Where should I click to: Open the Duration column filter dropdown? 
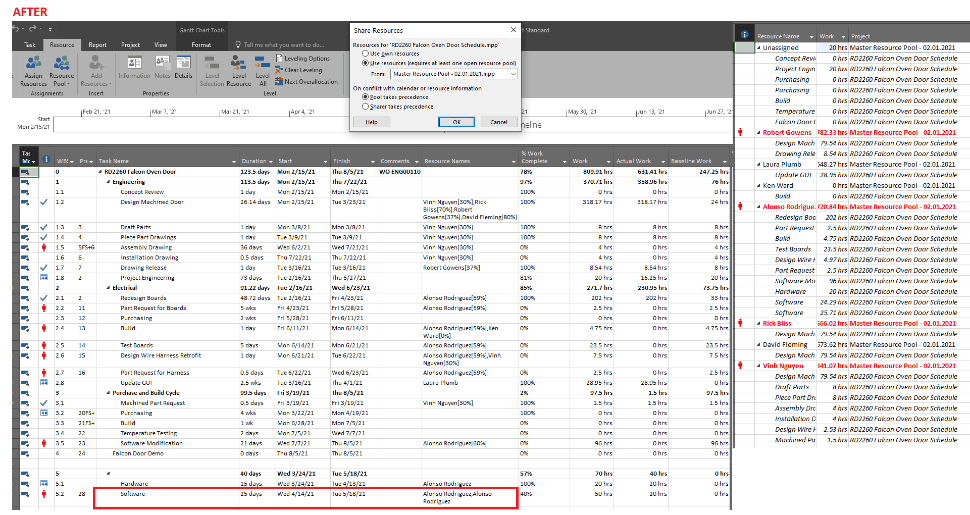coord(271,162)
